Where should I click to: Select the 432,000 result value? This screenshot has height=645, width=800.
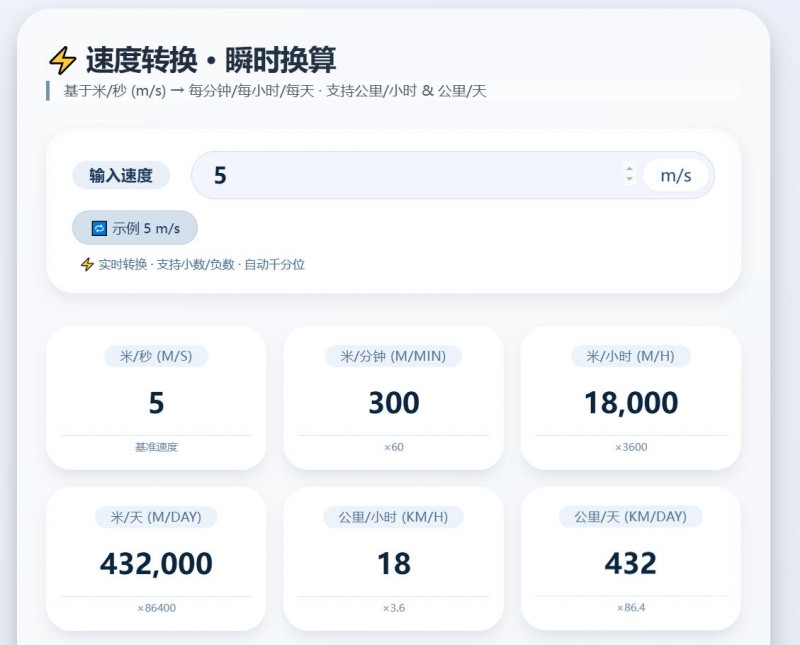[156, 563]
